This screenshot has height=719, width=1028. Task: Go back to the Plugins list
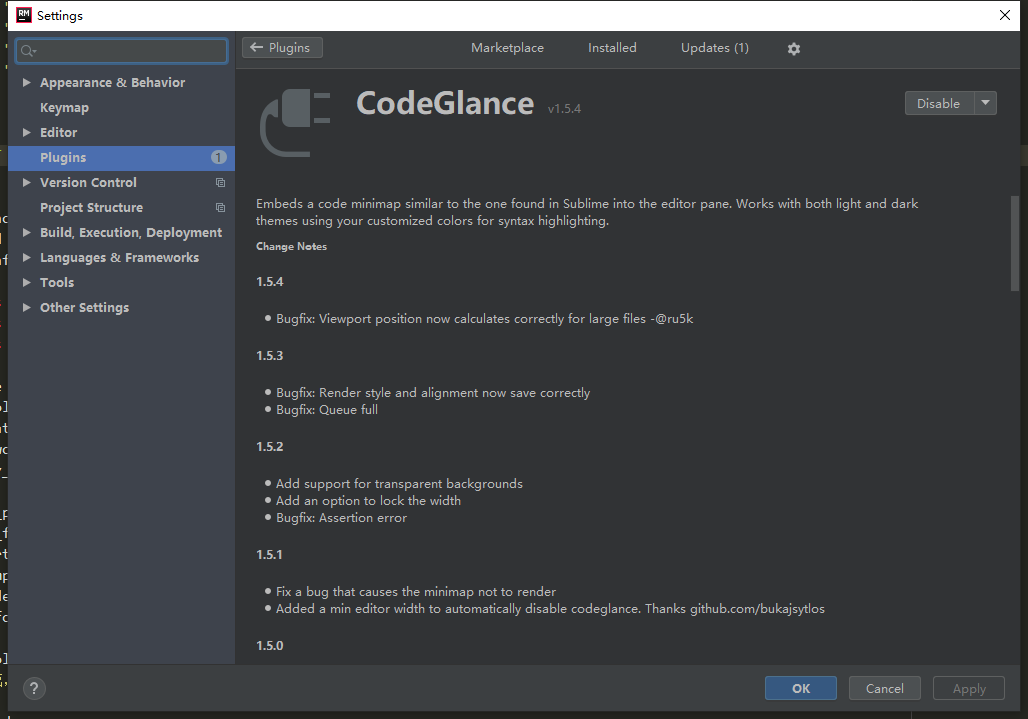[x=282, y=48]
